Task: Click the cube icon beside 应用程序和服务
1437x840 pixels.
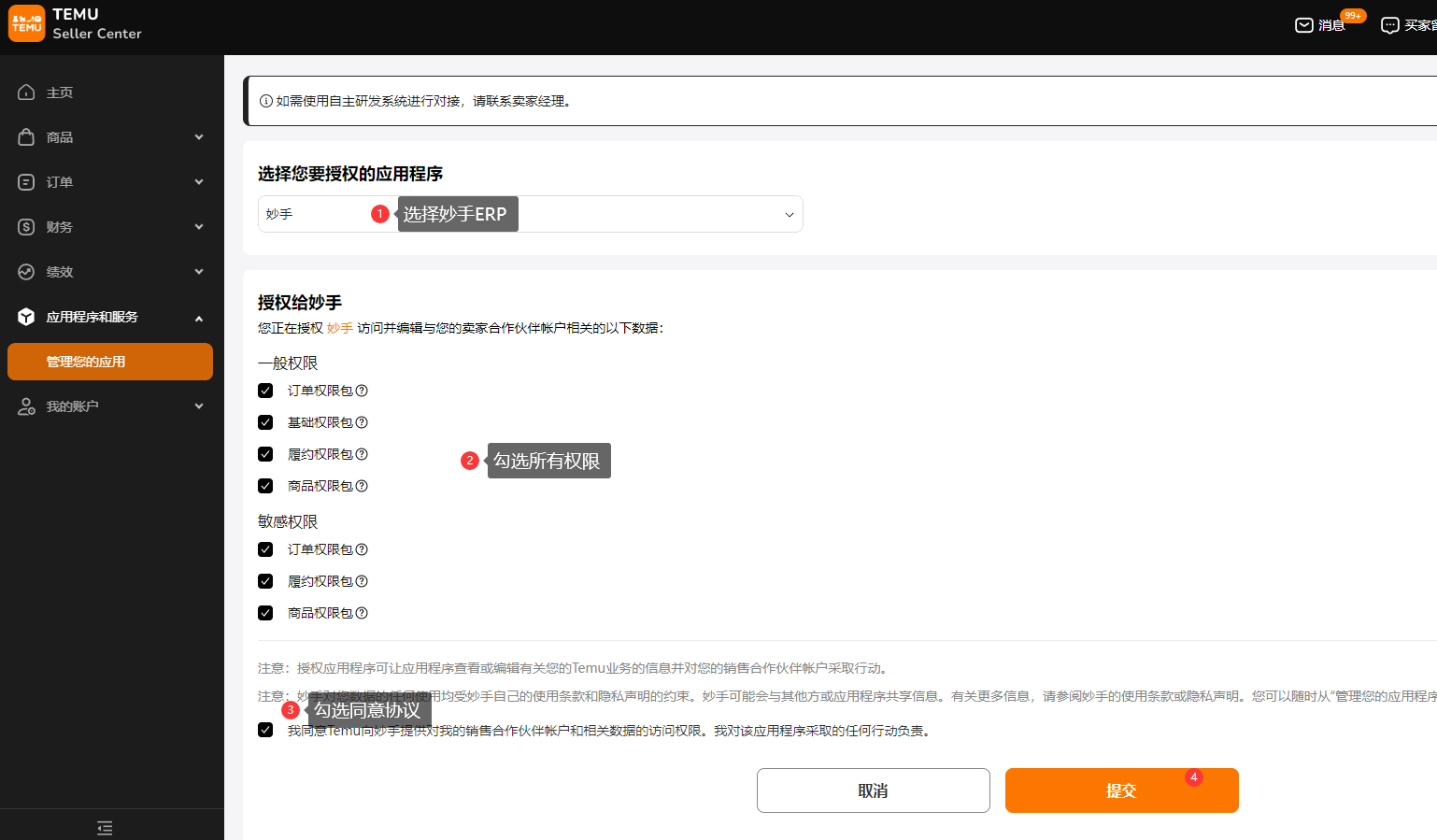Action: (26, 317)
